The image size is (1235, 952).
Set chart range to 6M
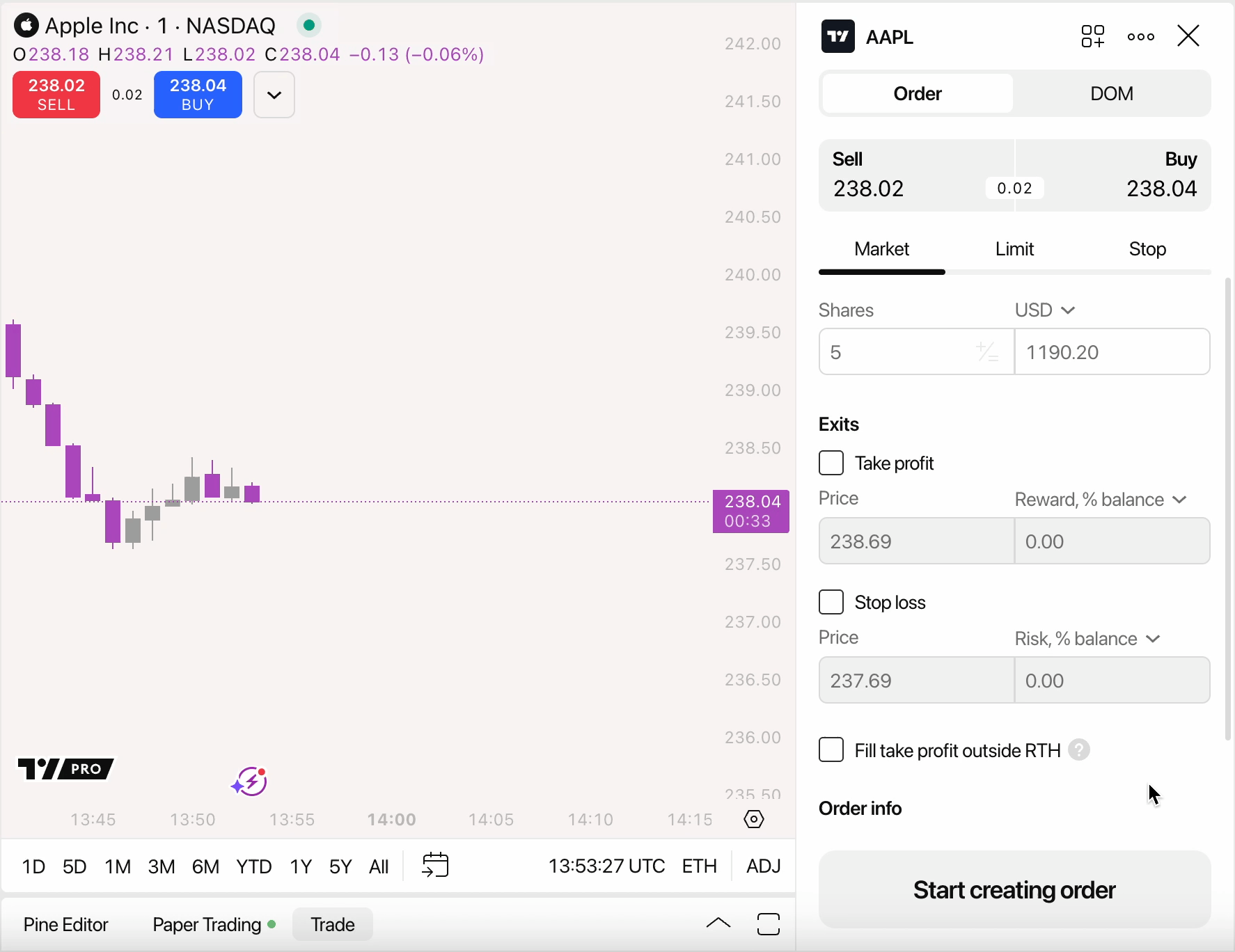[x=205, y=867]
